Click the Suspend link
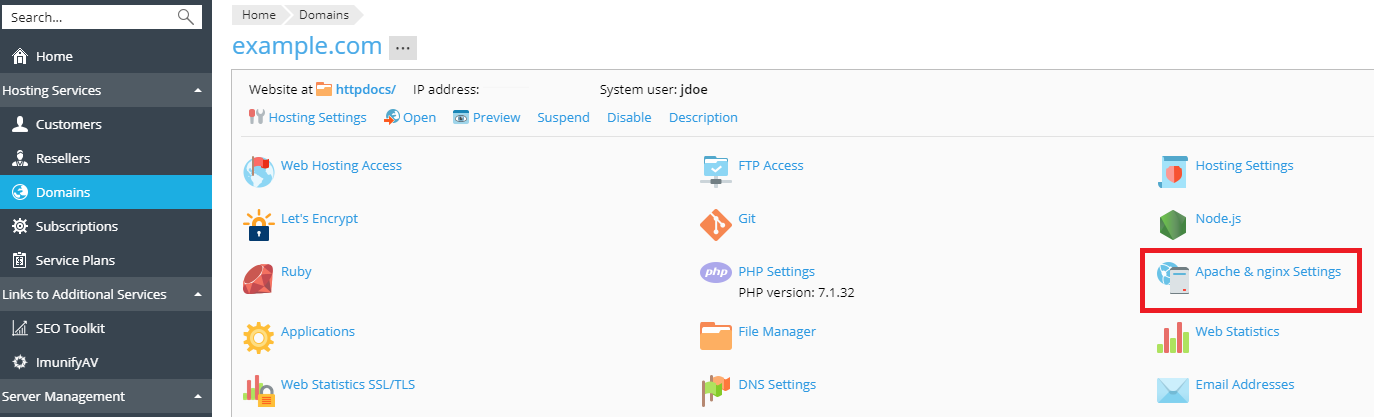The width and height of the screenshot is (1375, 417). pyautogui.click(x=563, y=118)
